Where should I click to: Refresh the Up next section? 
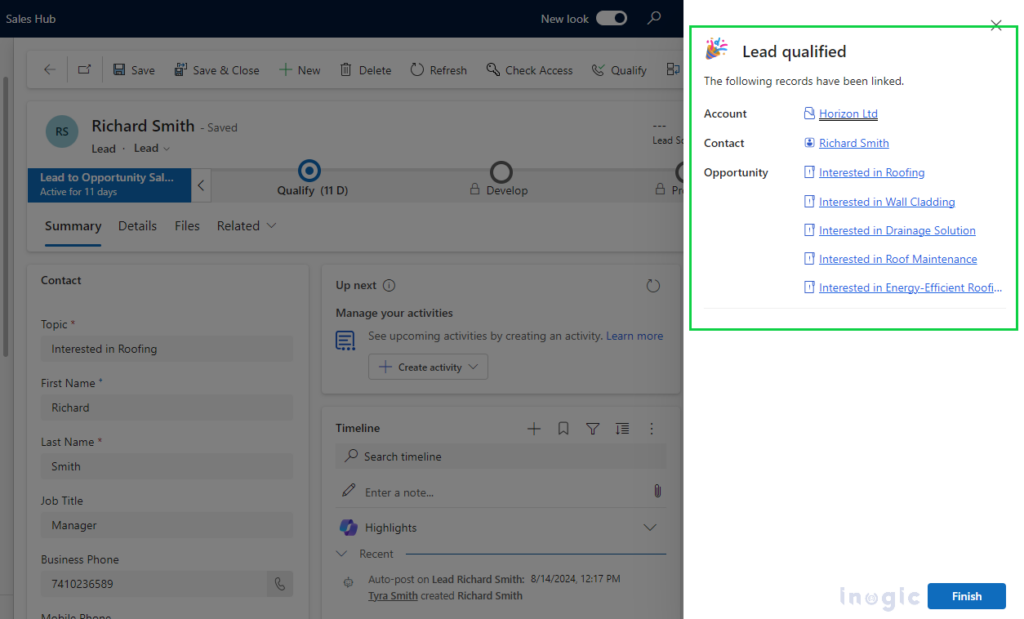pos(653,285)
